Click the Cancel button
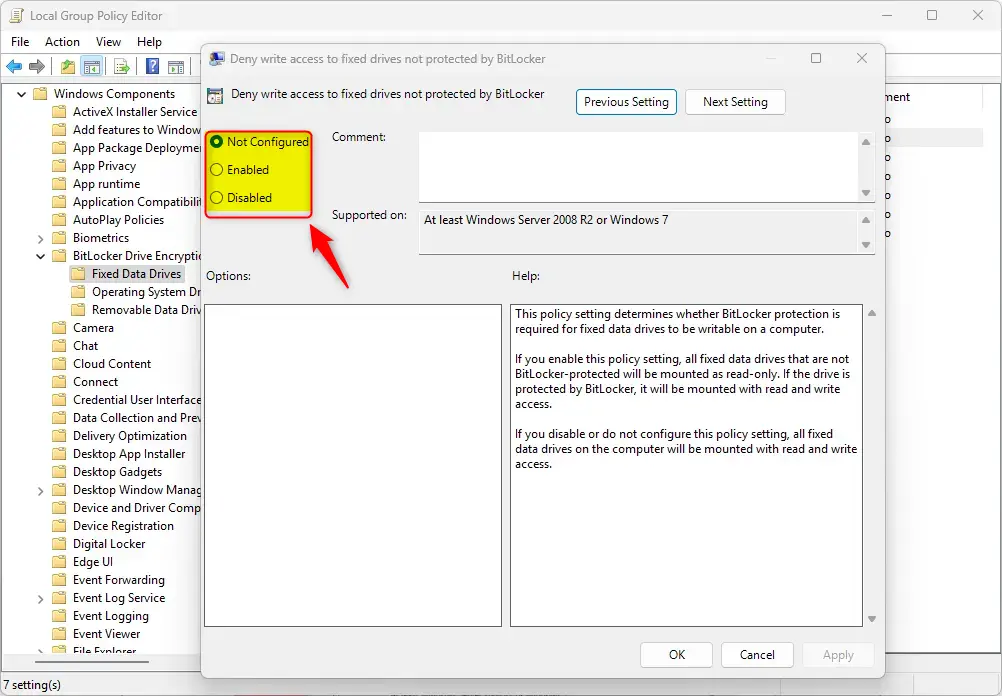This screenshot has width=1002, height=696. (757, 654)
